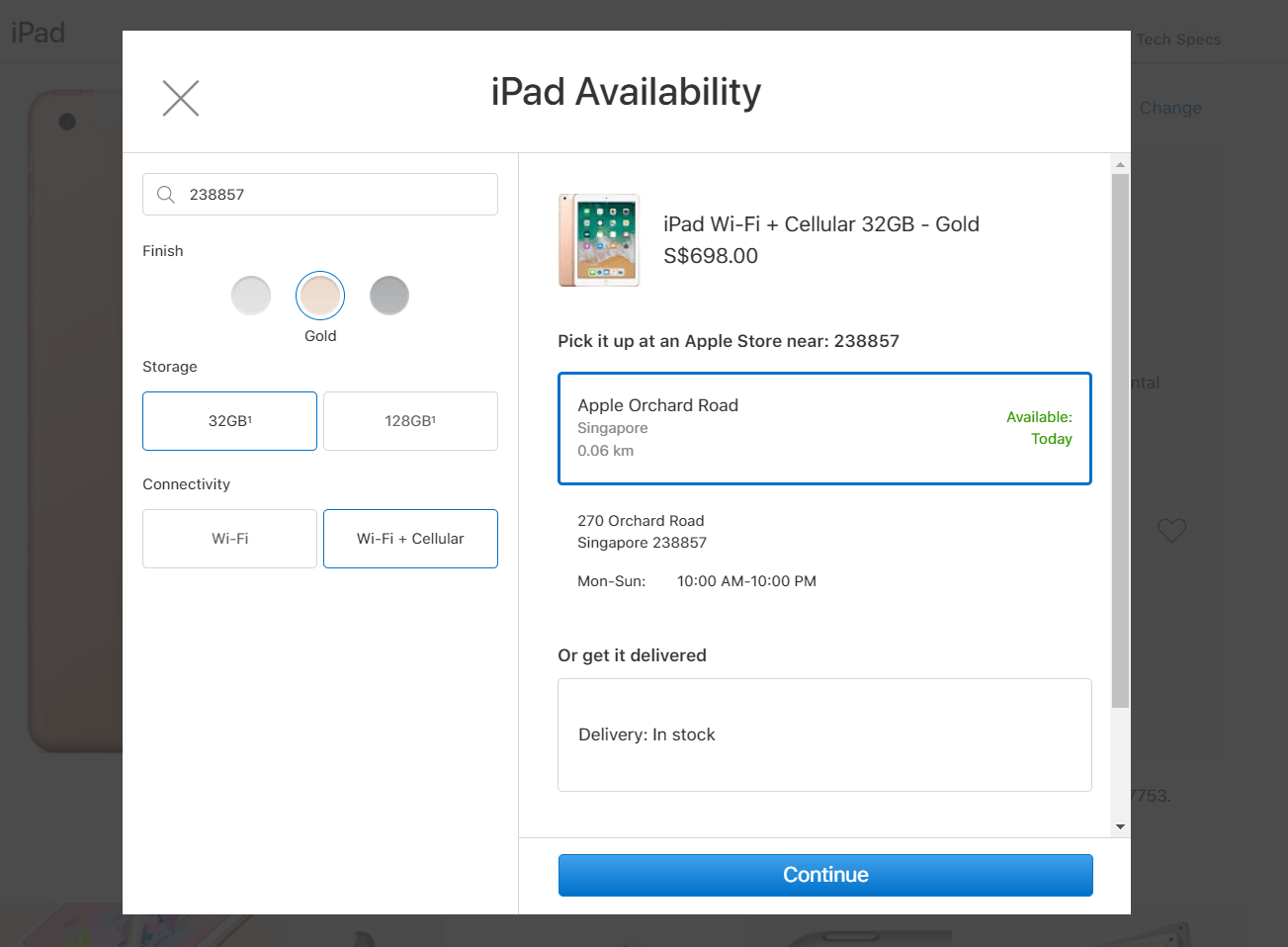The image size is (1288, 947).
Task: Select the Wi-Fi connectivity option
Action: [228, 538]
